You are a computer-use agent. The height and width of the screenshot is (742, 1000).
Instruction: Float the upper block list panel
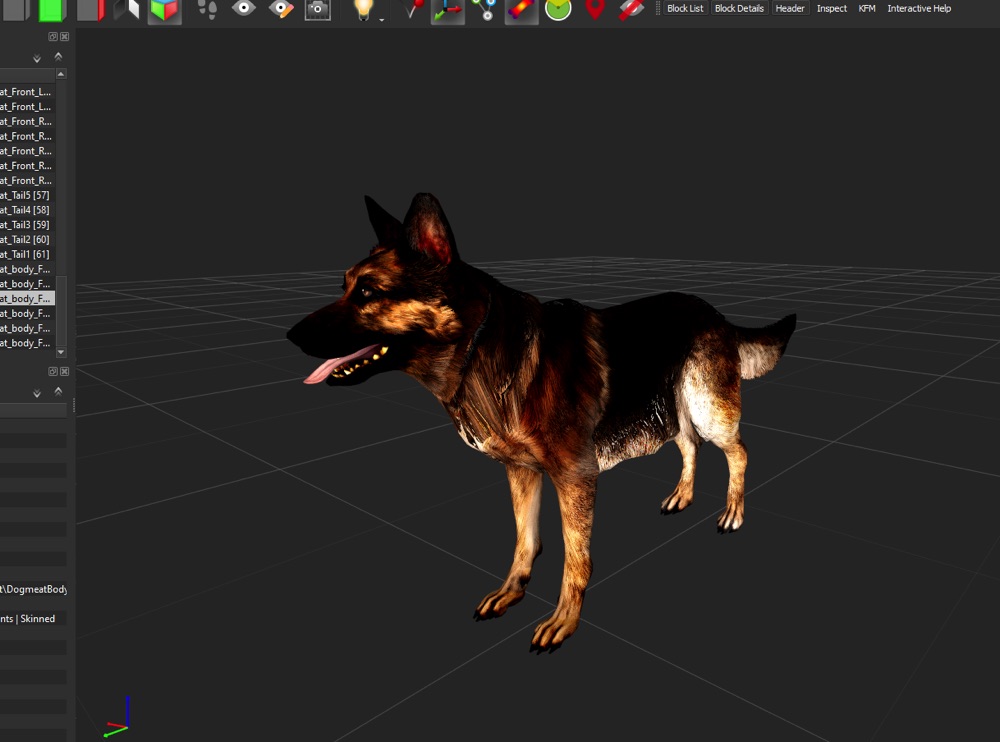click(x=53, y=37)
